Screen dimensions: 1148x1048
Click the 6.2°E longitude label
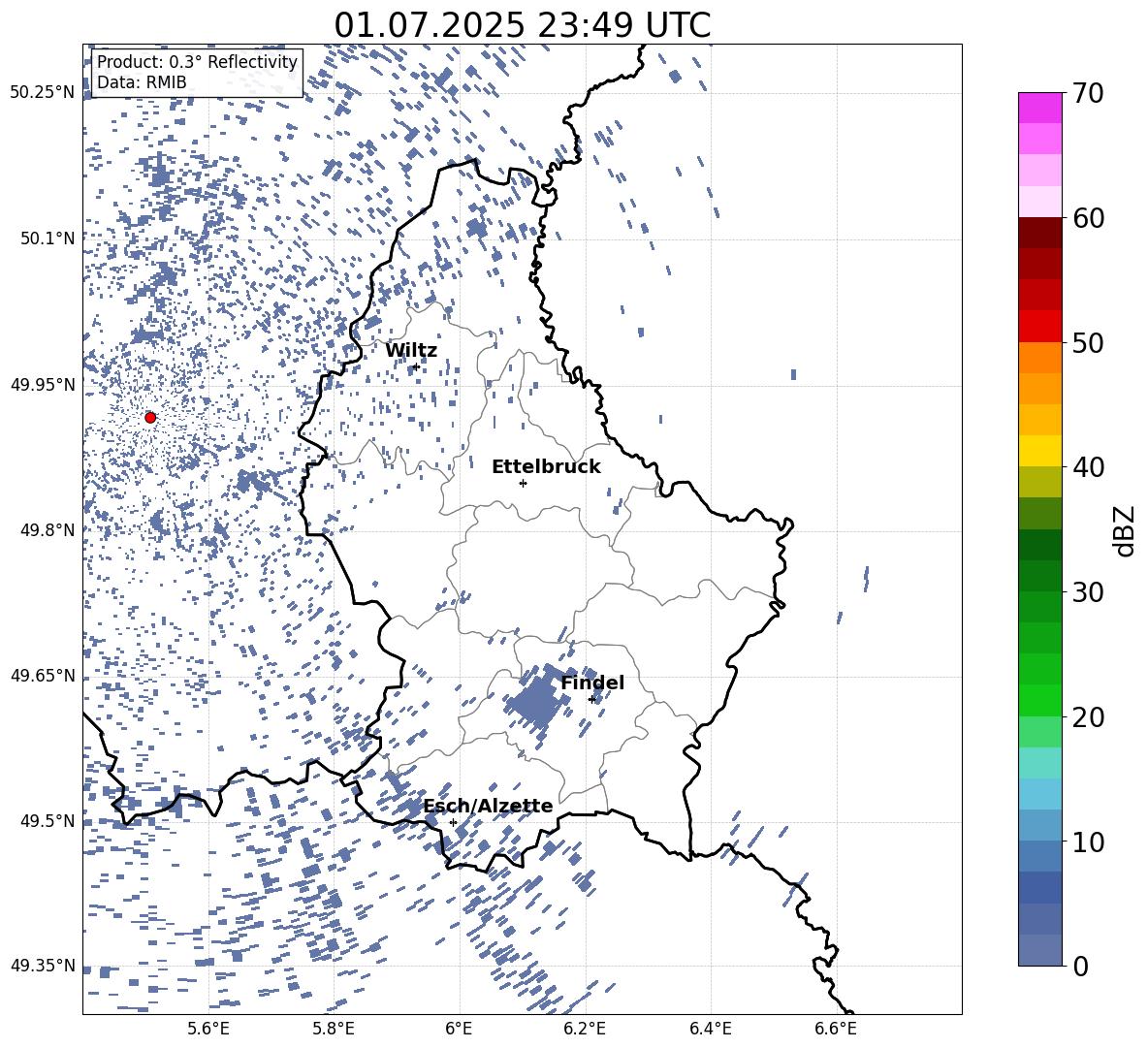pyautogui.click(x=585, y=1029)
